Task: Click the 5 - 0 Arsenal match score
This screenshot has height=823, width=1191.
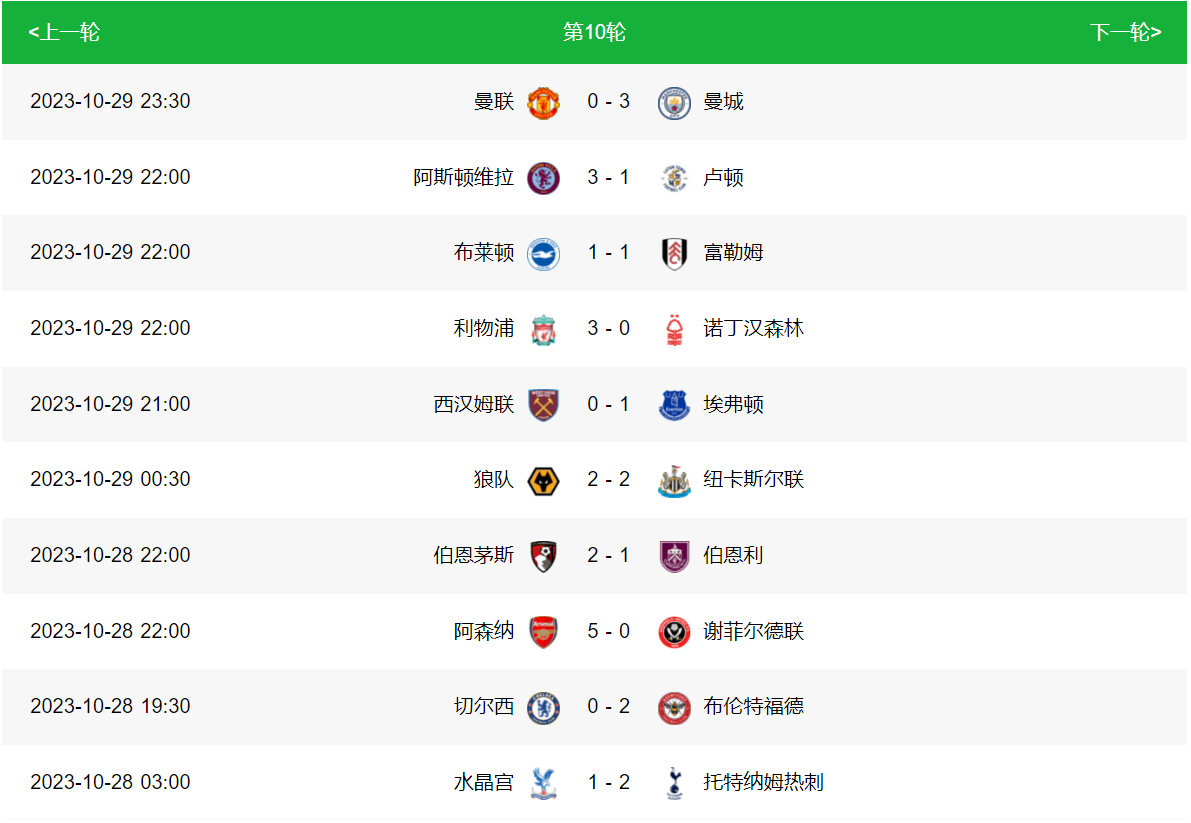Action: 608,631
